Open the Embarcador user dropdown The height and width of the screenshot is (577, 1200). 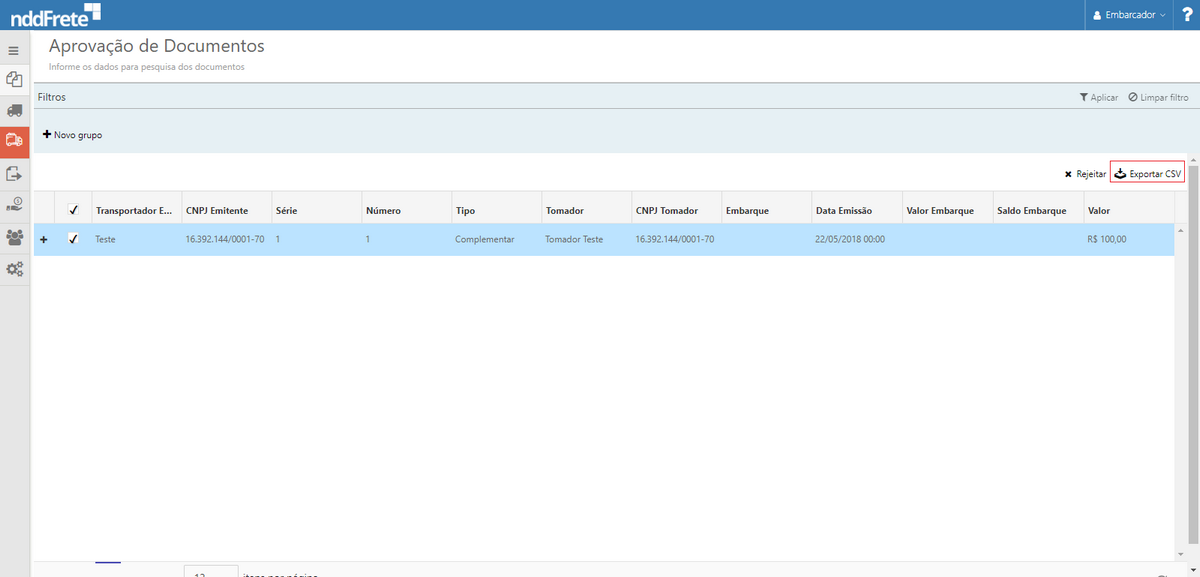tap(1129, 16)
